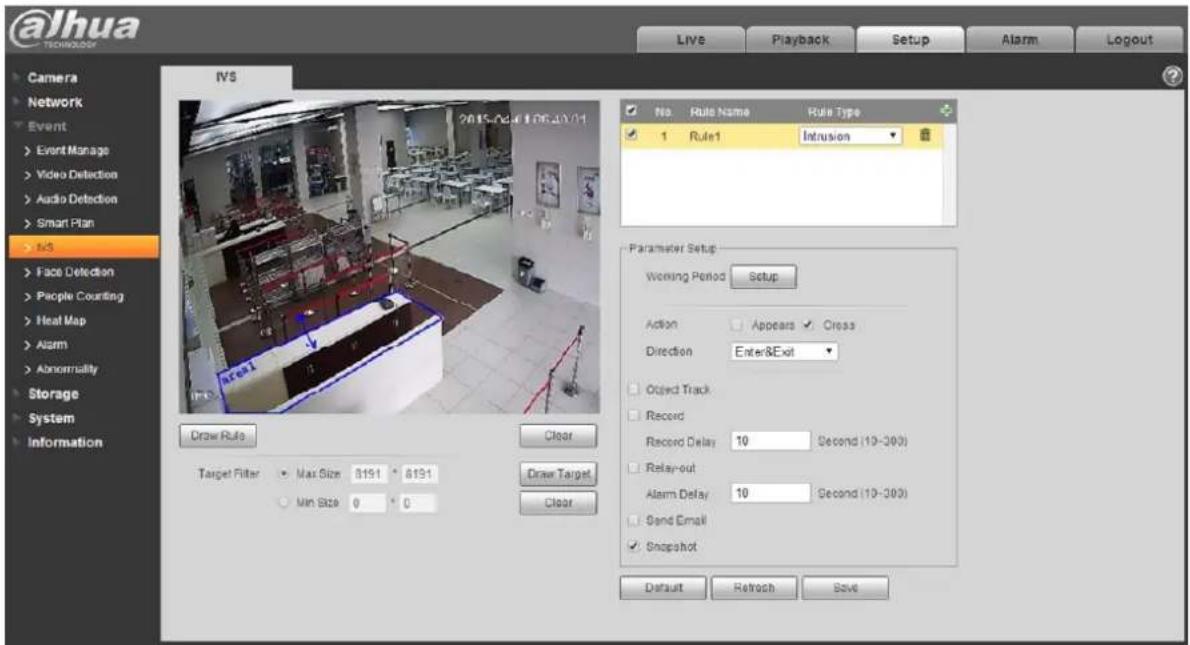Select the Rule1 name cell
1190x645 pixels.
pos(704,136)
